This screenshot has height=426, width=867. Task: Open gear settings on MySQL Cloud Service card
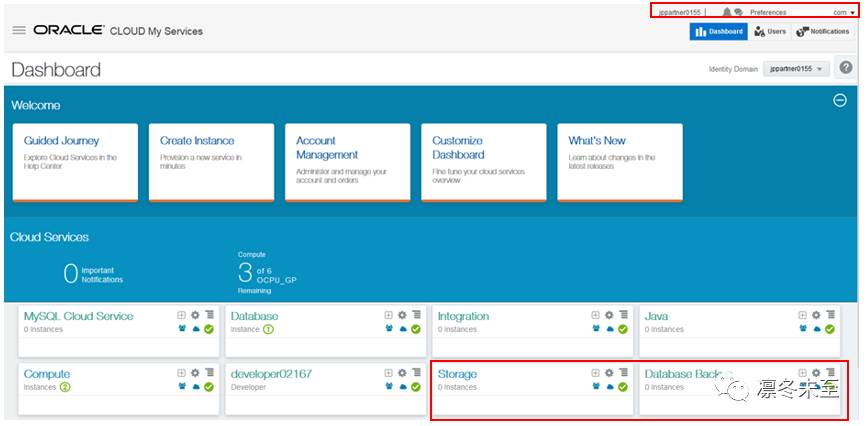pos(195,315)
